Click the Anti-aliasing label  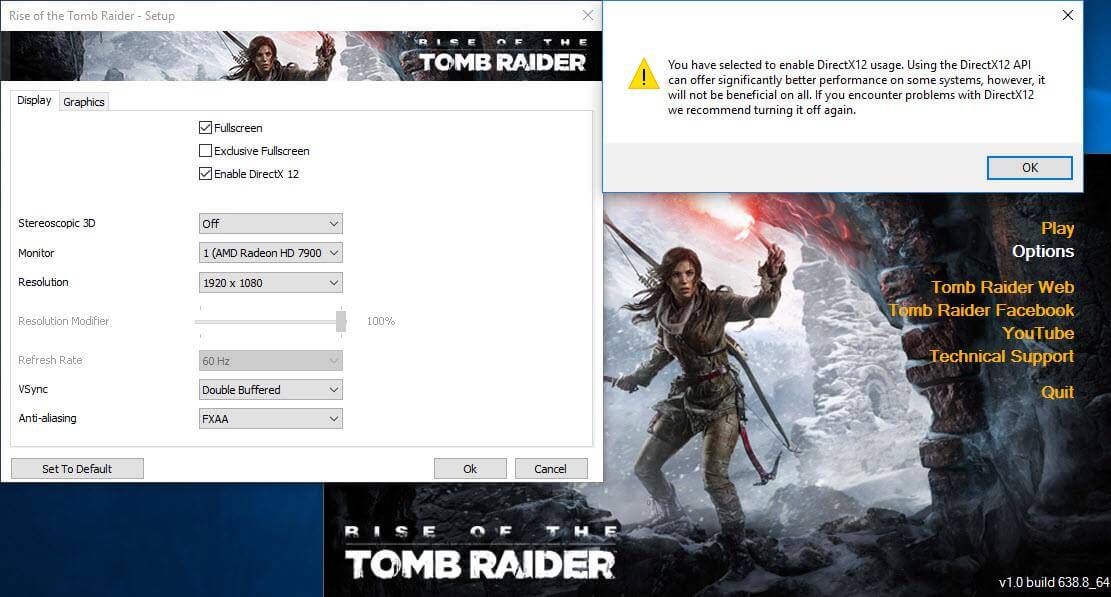47,418
